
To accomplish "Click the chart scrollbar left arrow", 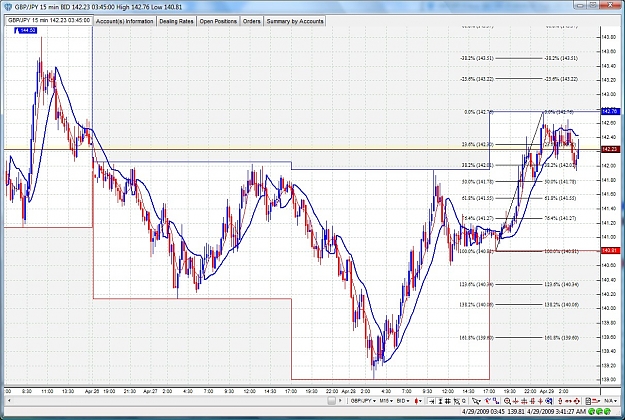I will tap(9, 401).
